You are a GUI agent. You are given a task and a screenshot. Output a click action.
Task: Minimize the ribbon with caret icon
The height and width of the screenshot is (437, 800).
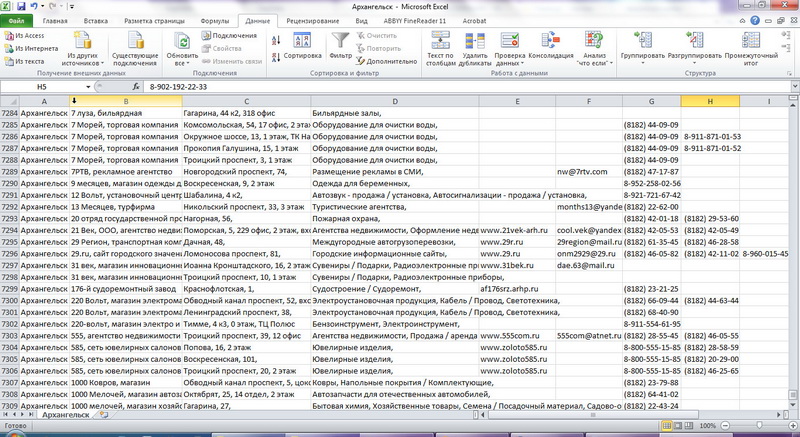pos(743,21)
